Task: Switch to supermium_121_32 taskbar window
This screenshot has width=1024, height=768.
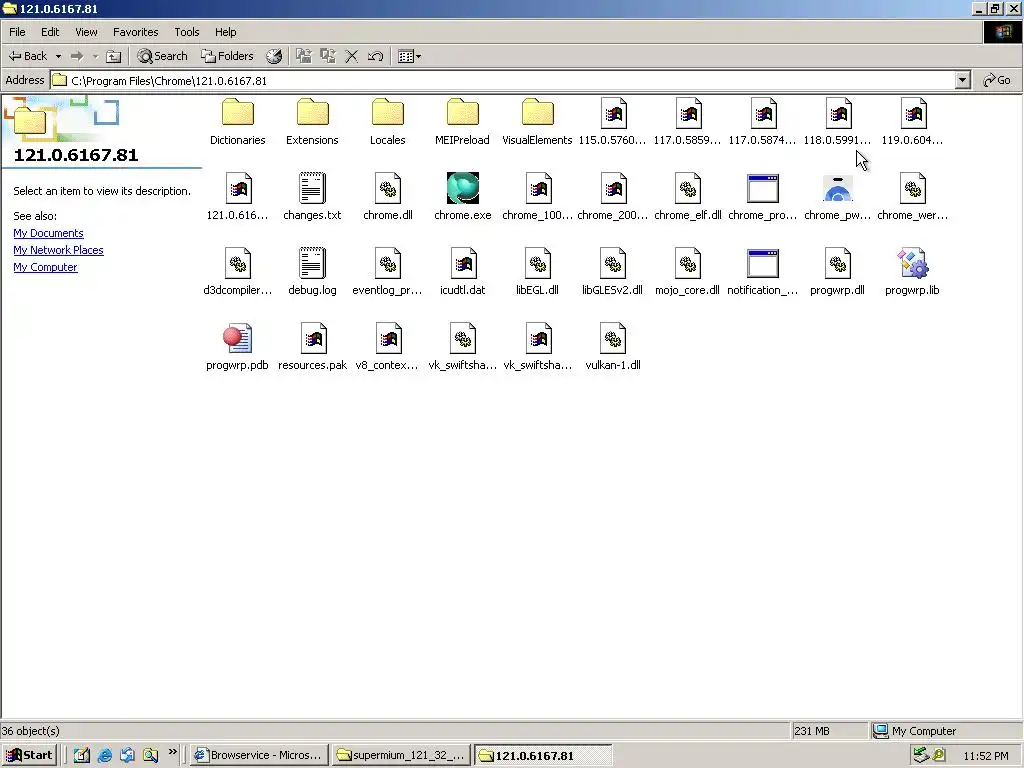Action: (400, 756)
